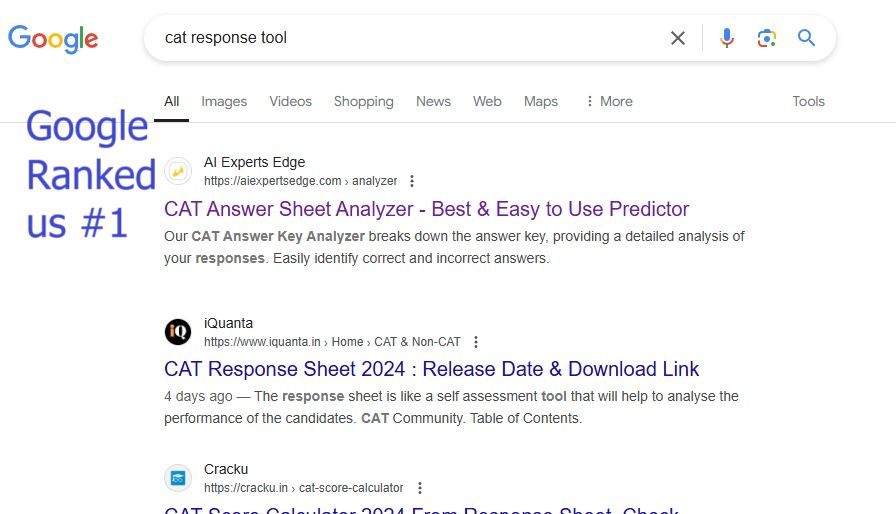Viewport: 896px width, 514px height.
Task: Switch to the Images tab
Action: click(224, 101)
